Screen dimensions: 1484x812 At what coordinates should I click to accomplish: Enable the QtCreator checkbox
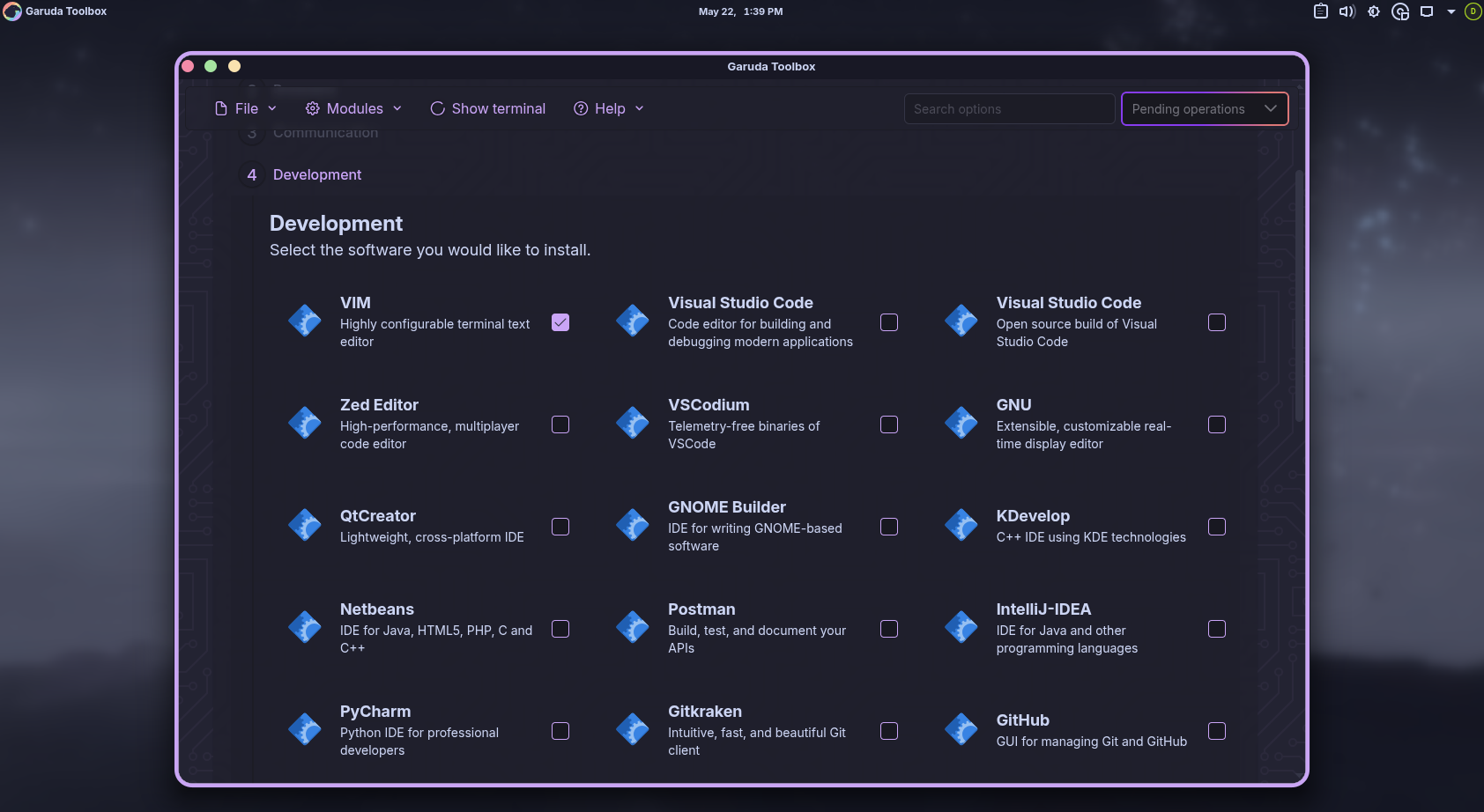560,527
